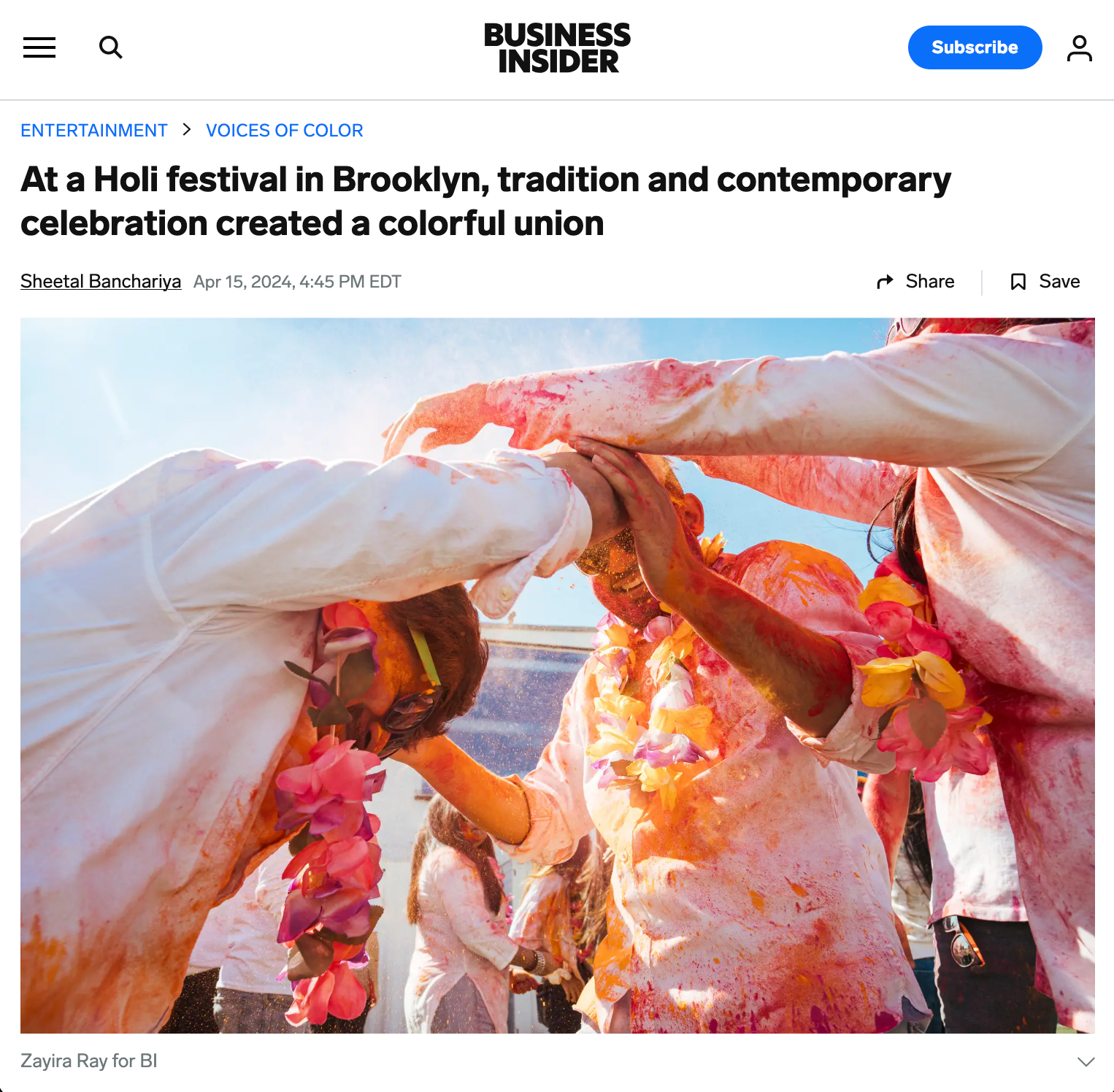Open the Voices of Color category

point(285,131)
